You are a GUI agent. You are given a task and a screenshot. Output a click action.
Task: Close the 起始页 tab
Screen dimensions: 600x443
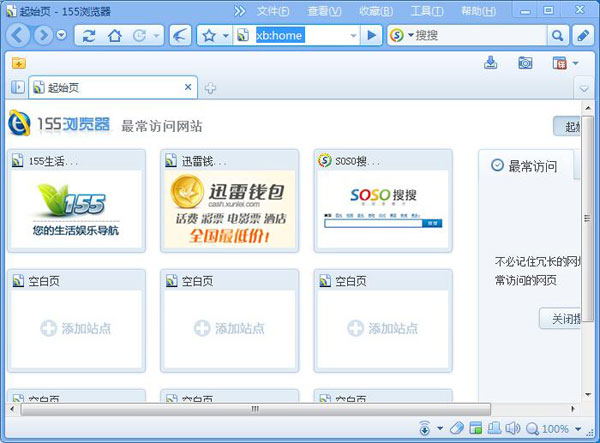(x=188, y=87)
